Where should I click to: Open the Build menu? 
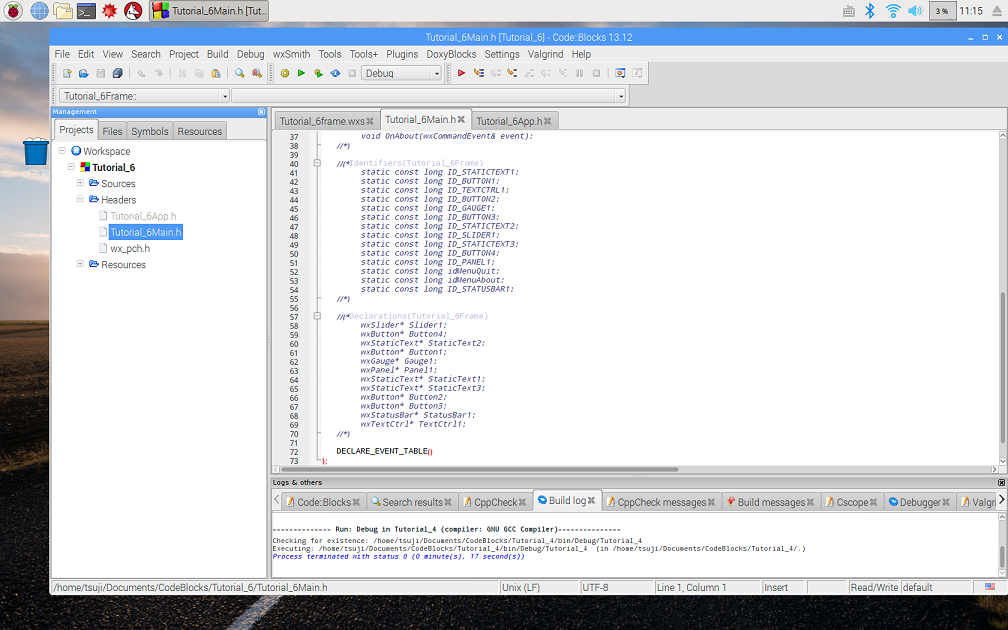click(x=217, y=54)
